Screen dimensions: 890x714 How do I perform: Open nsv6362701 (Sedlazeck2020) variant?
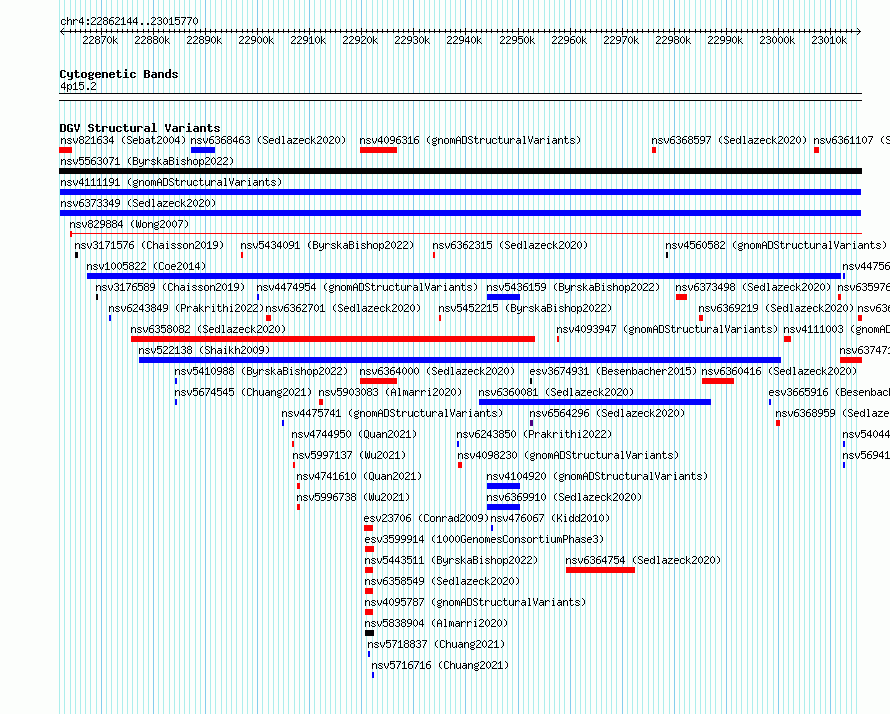343,308
